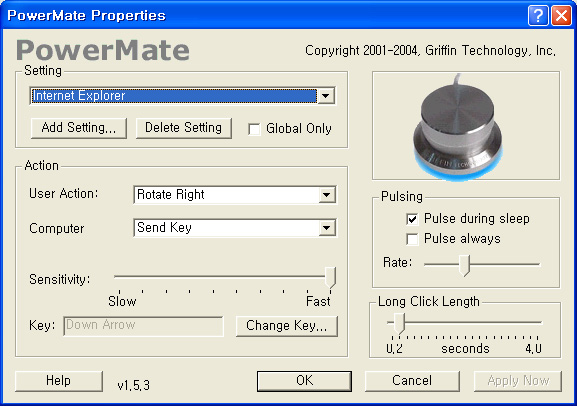Click the Delete Setting button
This screenshot has width=577, height=406.
(x=184, y=128)
